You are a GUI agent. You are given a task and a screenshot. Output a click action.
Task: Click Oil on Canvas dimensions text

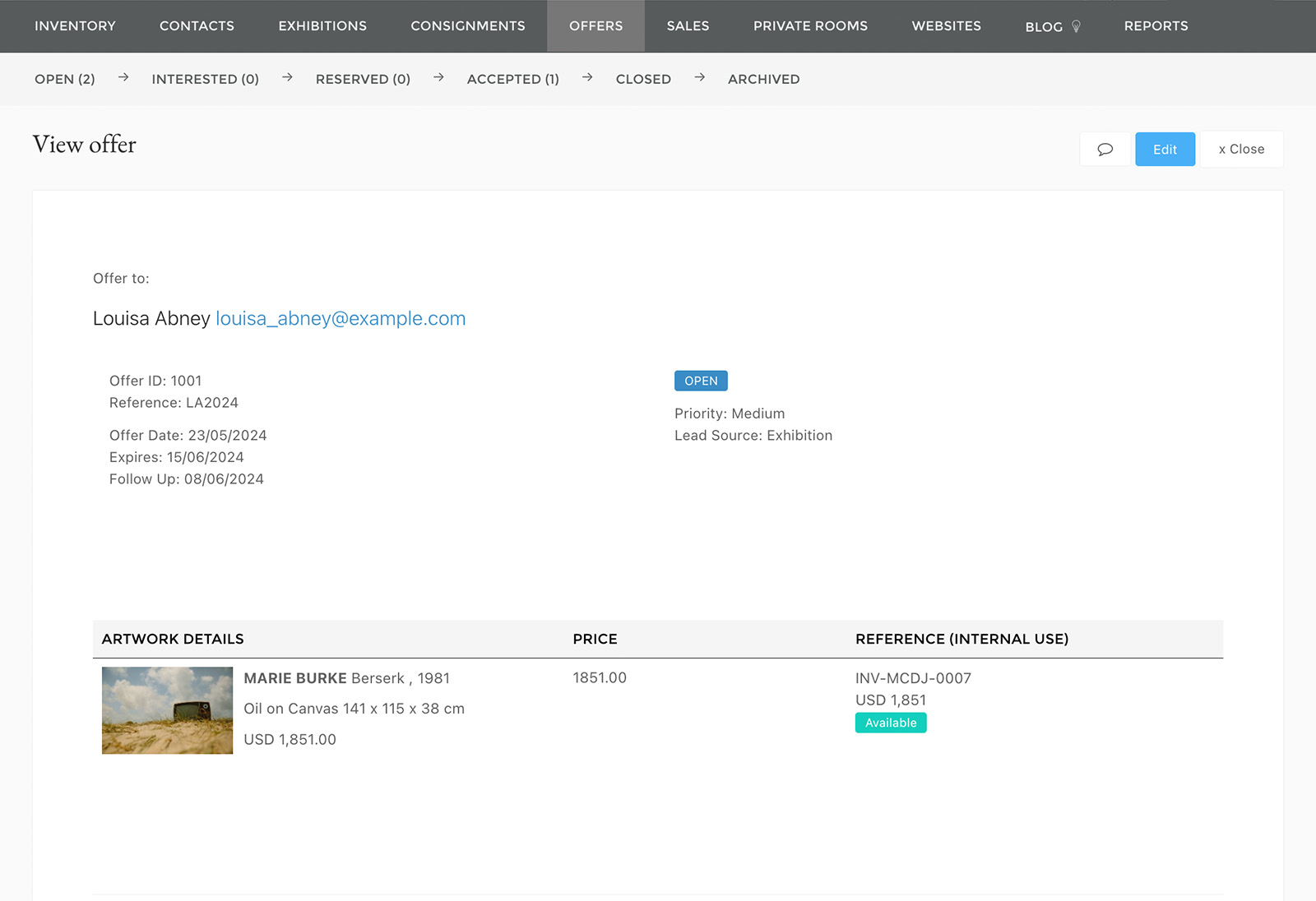tap(354, 709)
